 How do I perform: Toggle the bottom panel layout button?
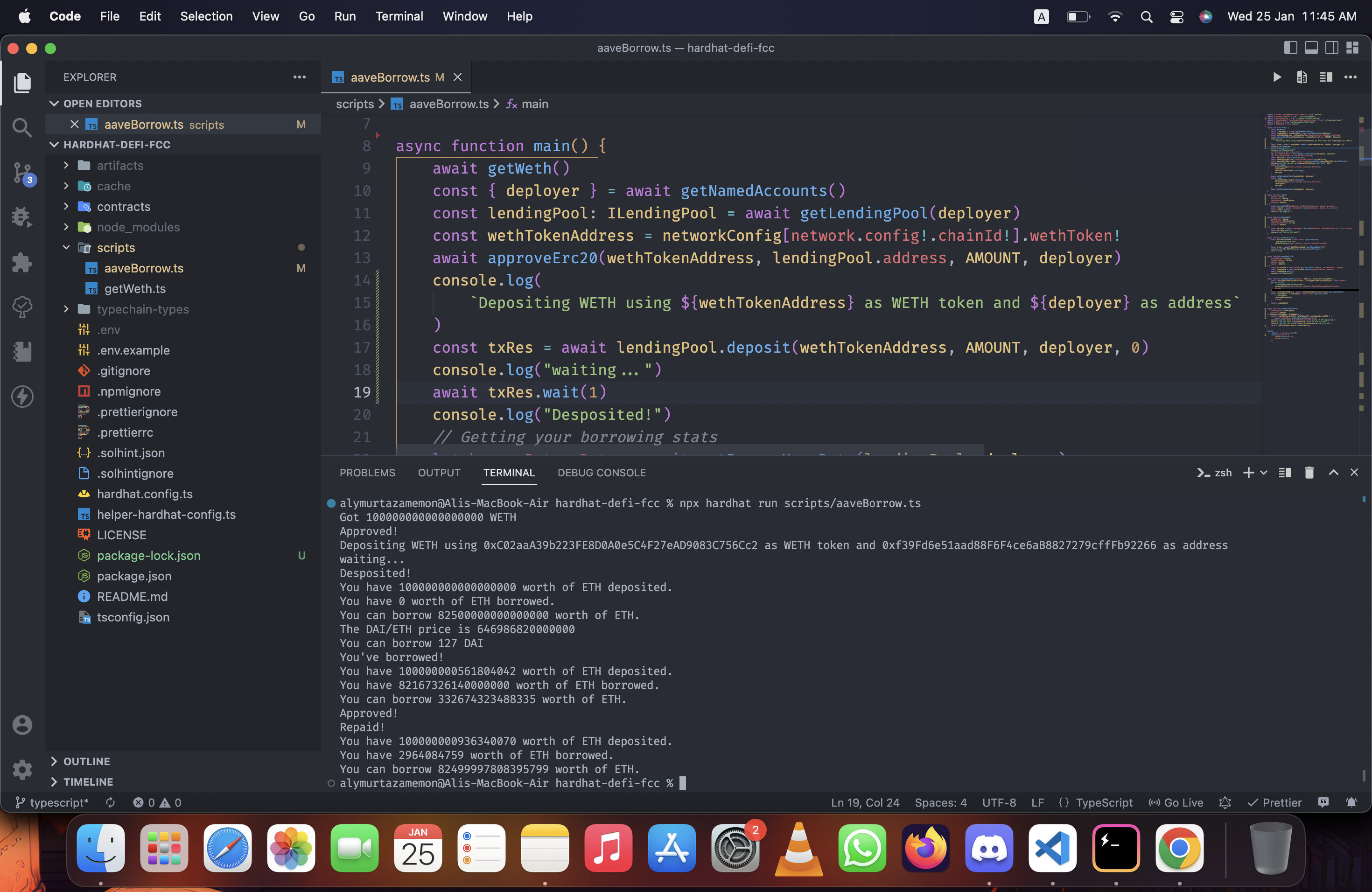[x=1311, y=48]
